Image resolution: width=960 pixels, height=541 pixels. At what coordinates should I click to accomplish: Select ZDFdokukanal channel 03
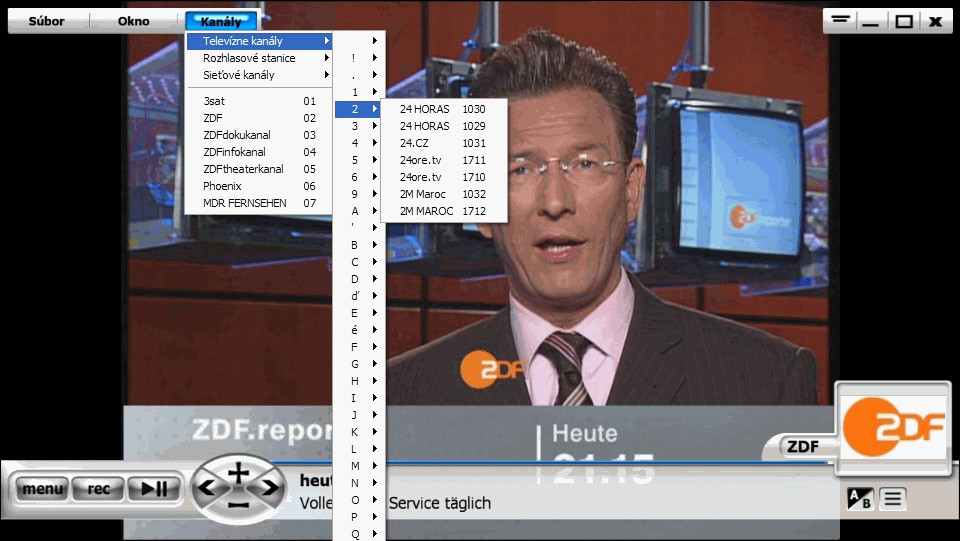point(260,135)
